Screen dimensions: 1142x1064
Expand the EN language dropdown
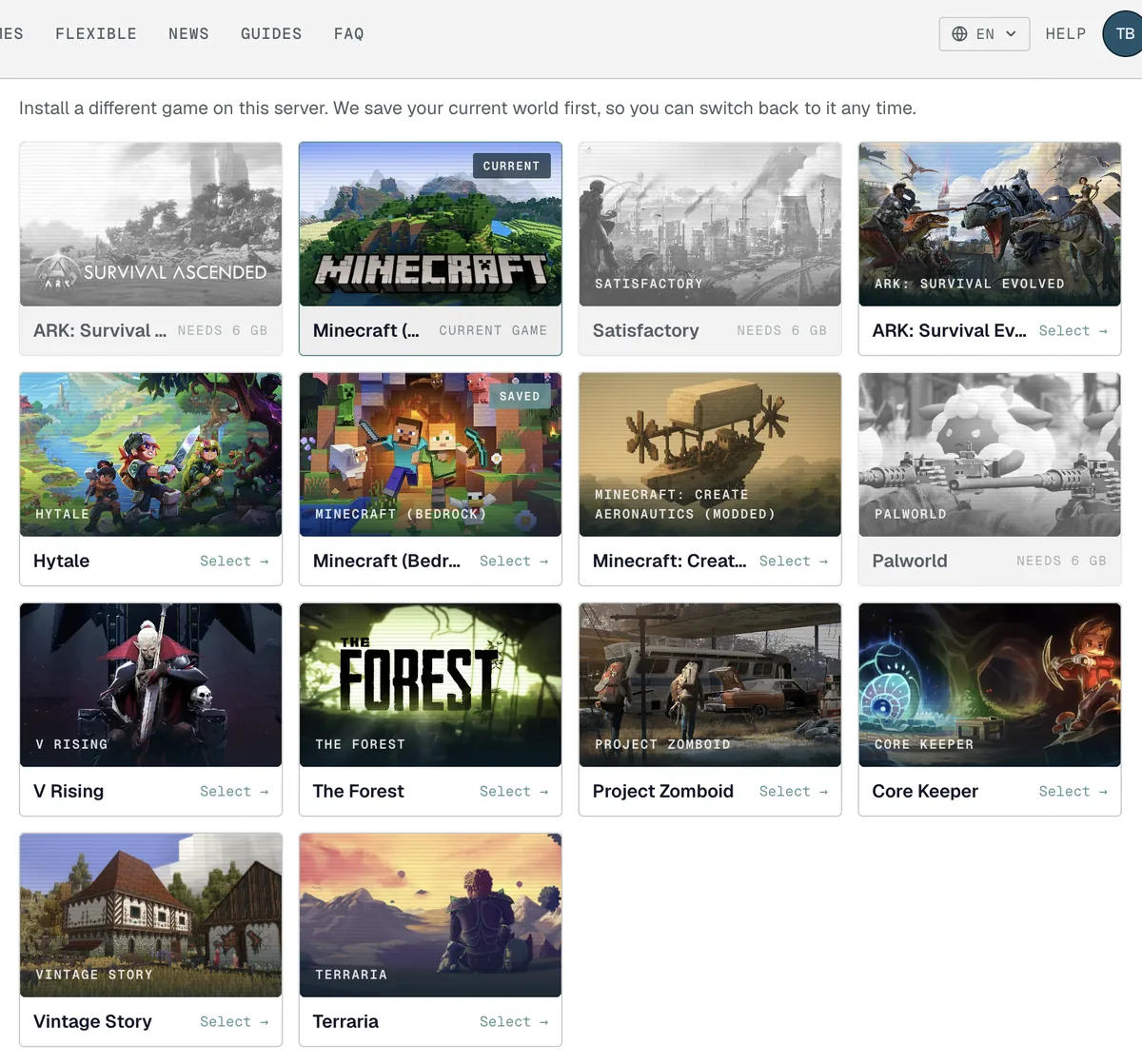(x=984, y=33)
